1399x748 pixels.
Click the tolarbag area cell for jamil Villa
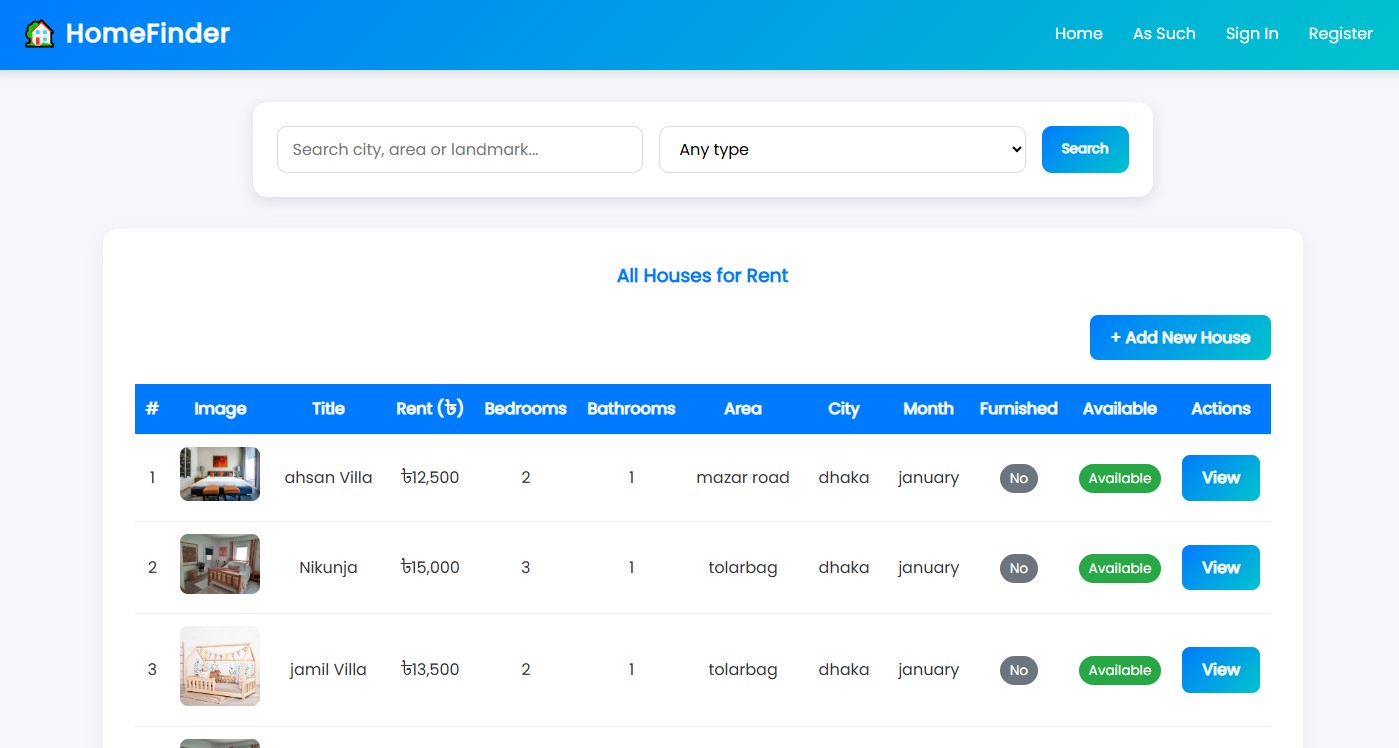743,670
